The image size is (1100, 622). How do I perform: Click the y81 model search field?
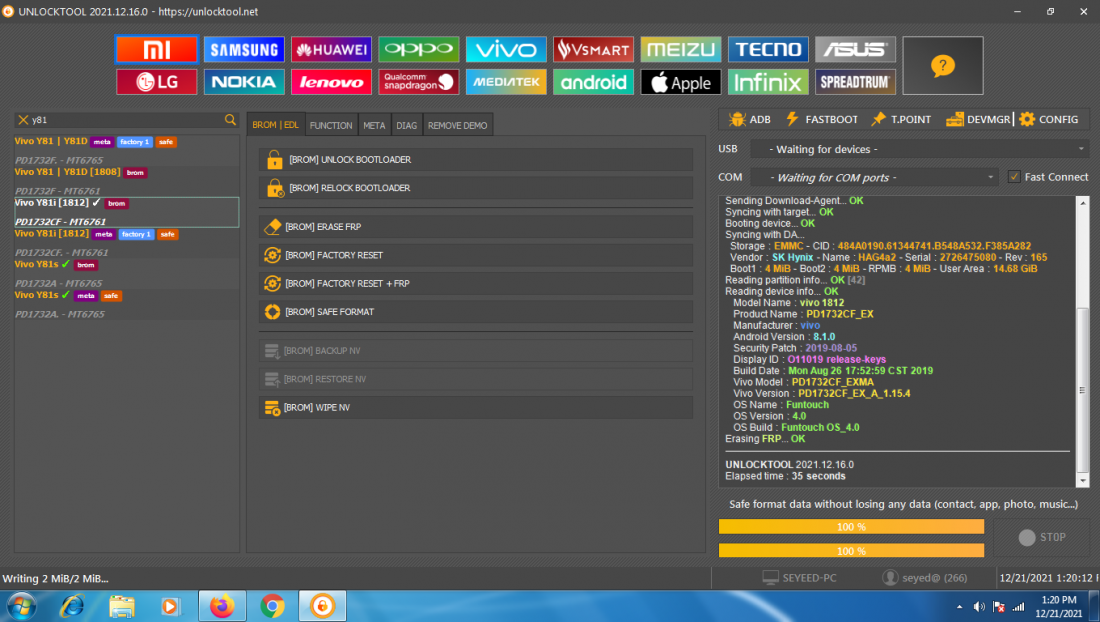[x=126, y=120]
